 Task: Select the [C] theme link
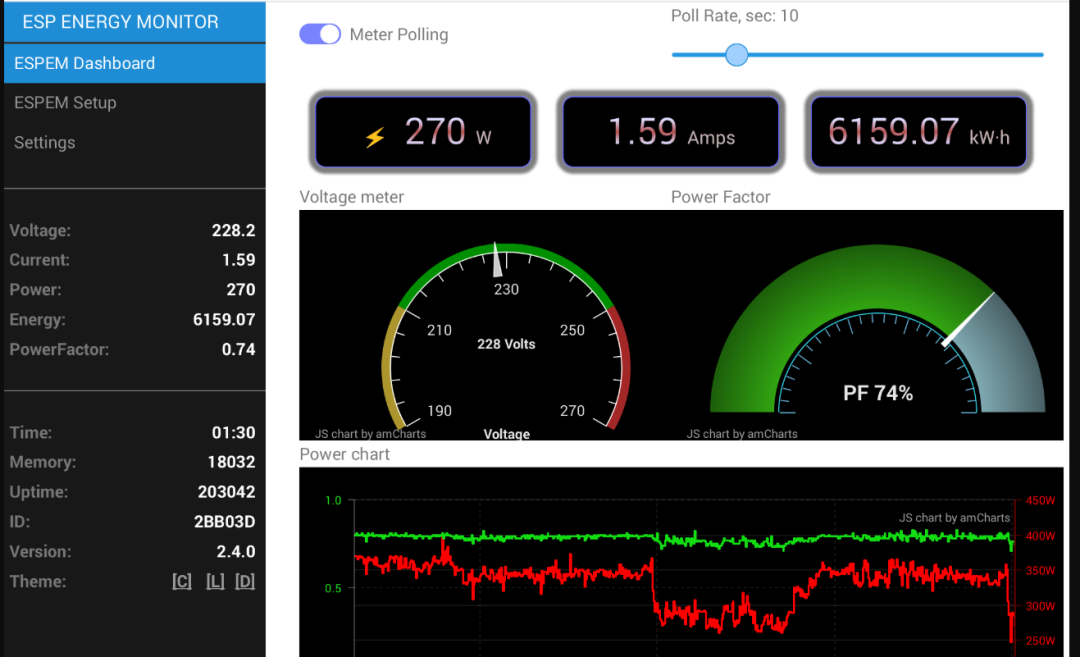click(x=182, y=581)
